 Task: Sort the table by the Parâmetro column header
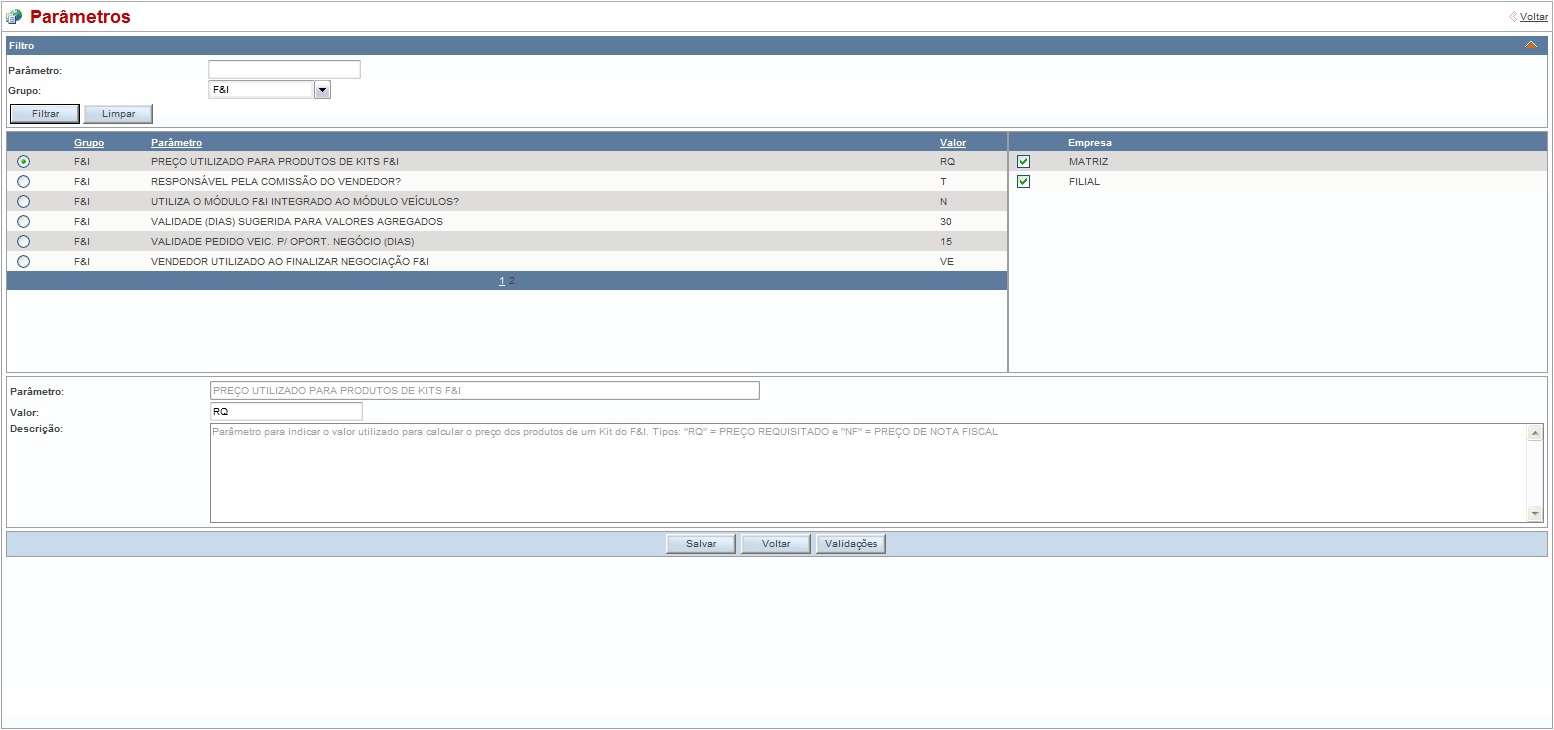tap(176, 143)
